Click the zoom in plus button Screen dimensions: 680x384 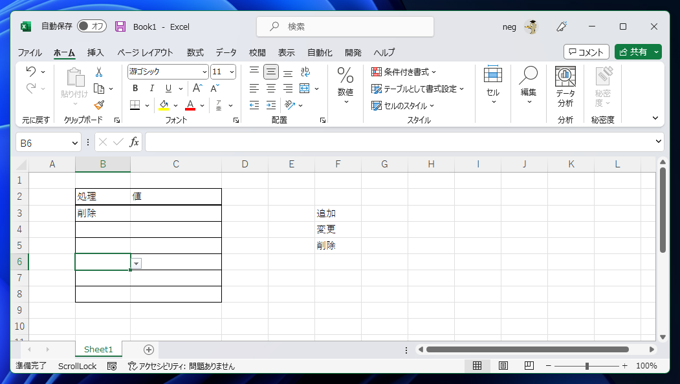click(624, 366)
